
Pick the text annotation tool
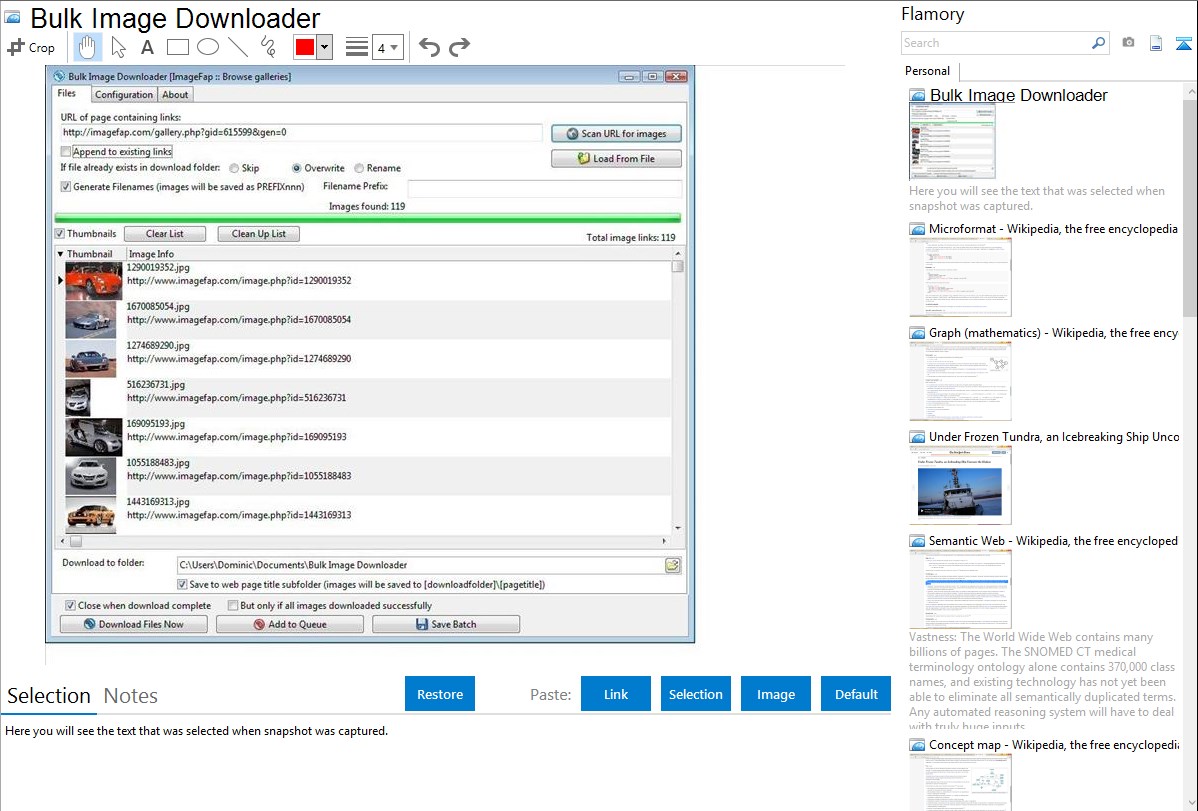(x=147, y=47)
